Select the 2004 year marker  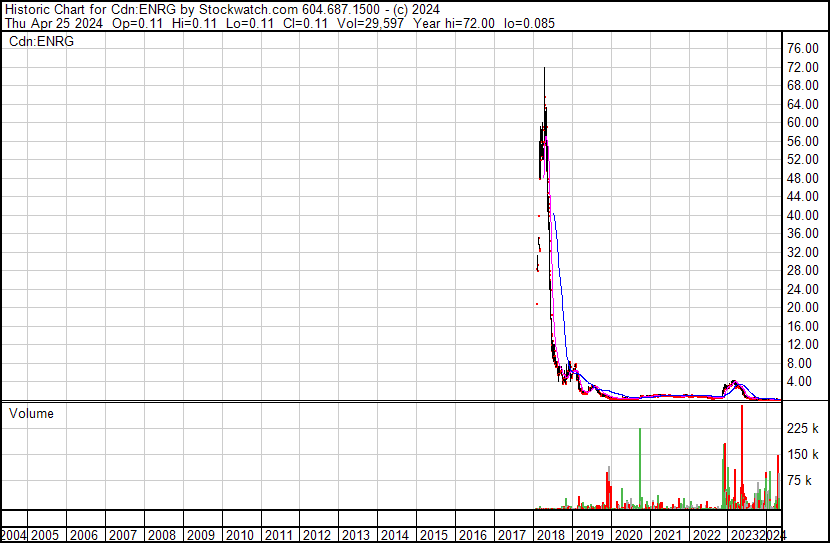pos(14,535)
